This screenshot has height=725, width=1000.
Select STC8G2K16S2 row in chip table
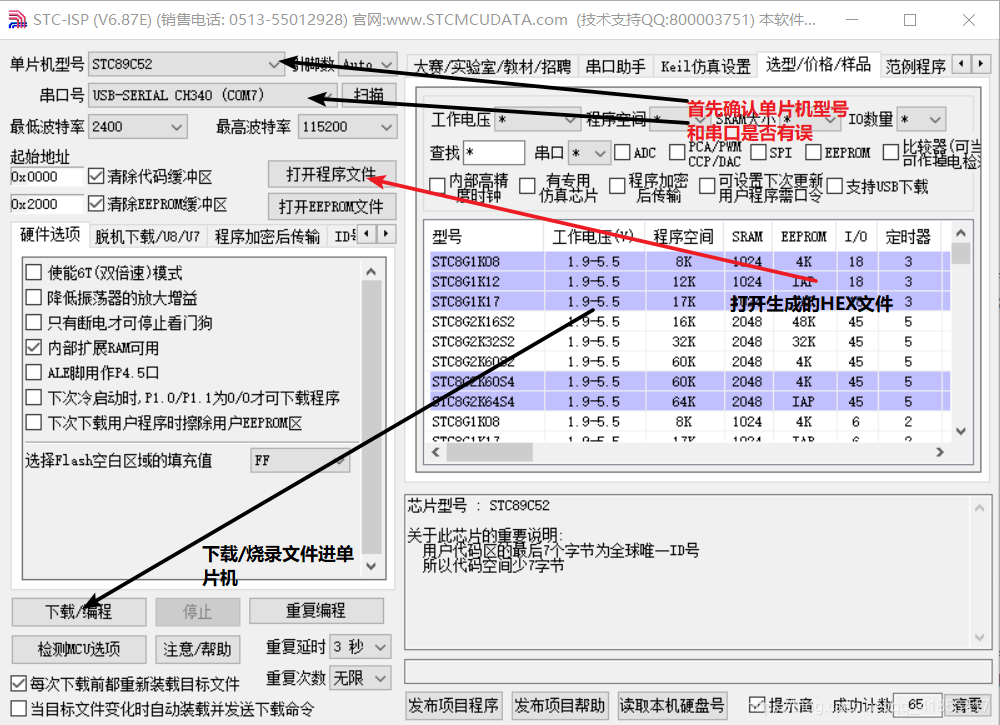pyautogui.click(x=690, y=321)
